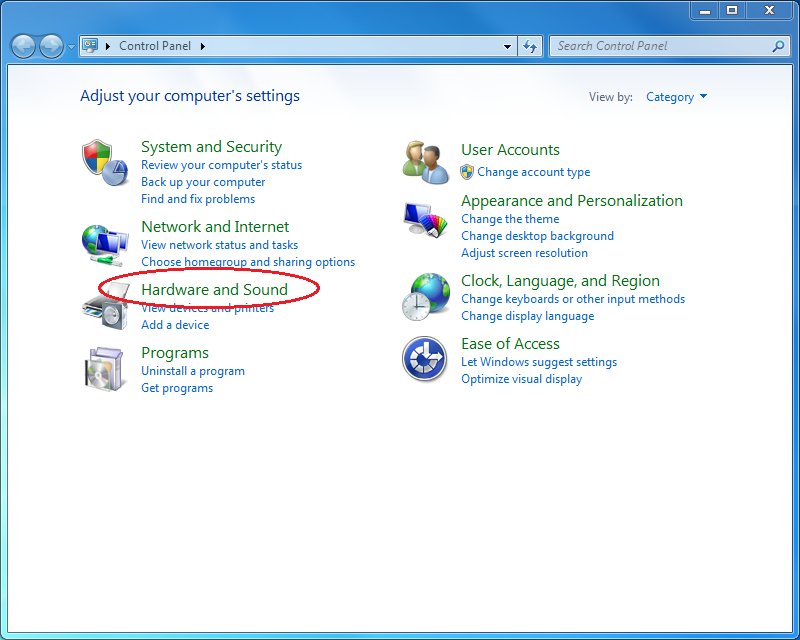Image resolution: width=800 pixels, height=640 pixels.
Task: Click the User Accounts people icon
Action: click(426, 162)
